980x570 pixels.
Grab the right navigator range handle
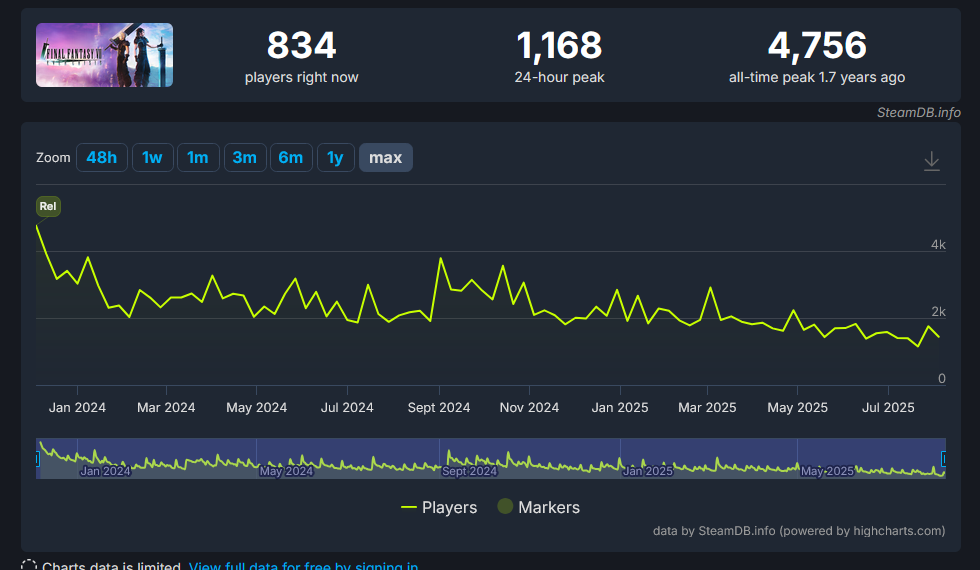click(944, 459)
